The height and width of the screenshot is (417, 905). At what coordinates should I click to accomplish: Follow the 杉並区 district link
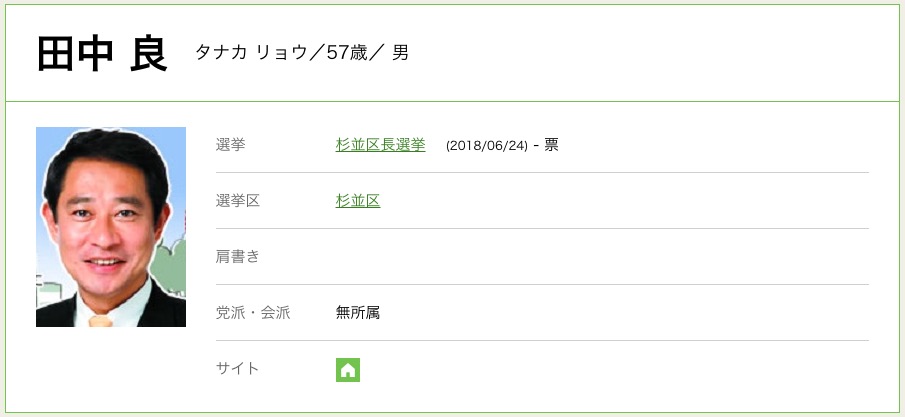[x=358, y=201]
